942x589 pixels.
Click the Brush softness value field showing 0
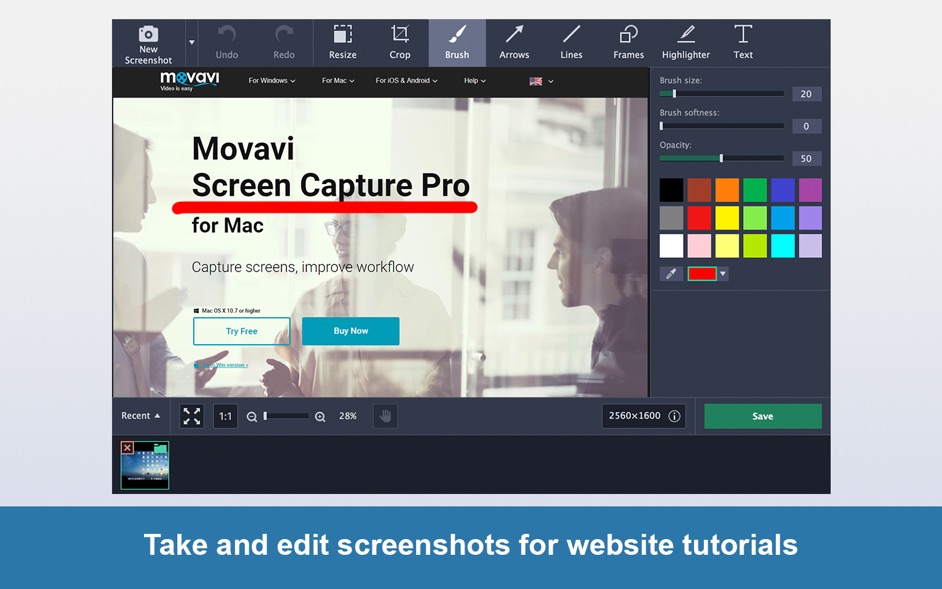click(x=806, y=126)
